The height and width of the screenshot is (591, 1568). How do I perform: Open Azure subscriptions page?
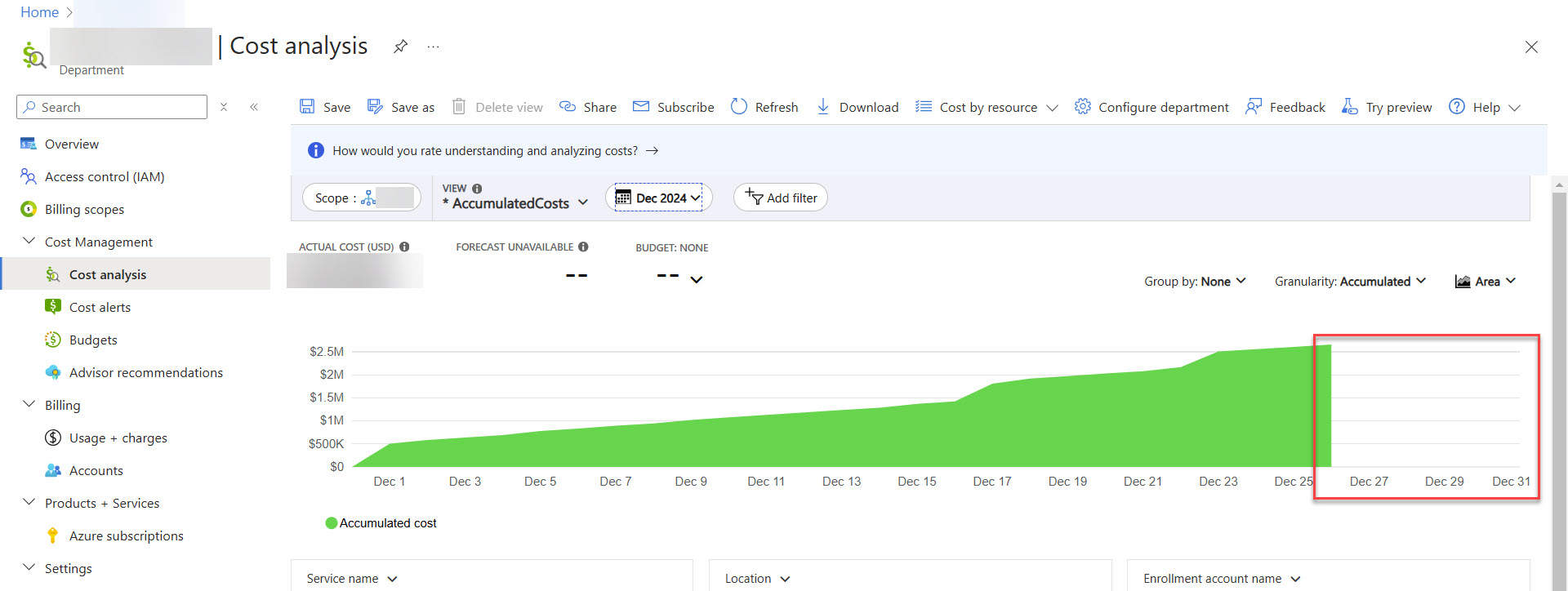coord(126,535)
